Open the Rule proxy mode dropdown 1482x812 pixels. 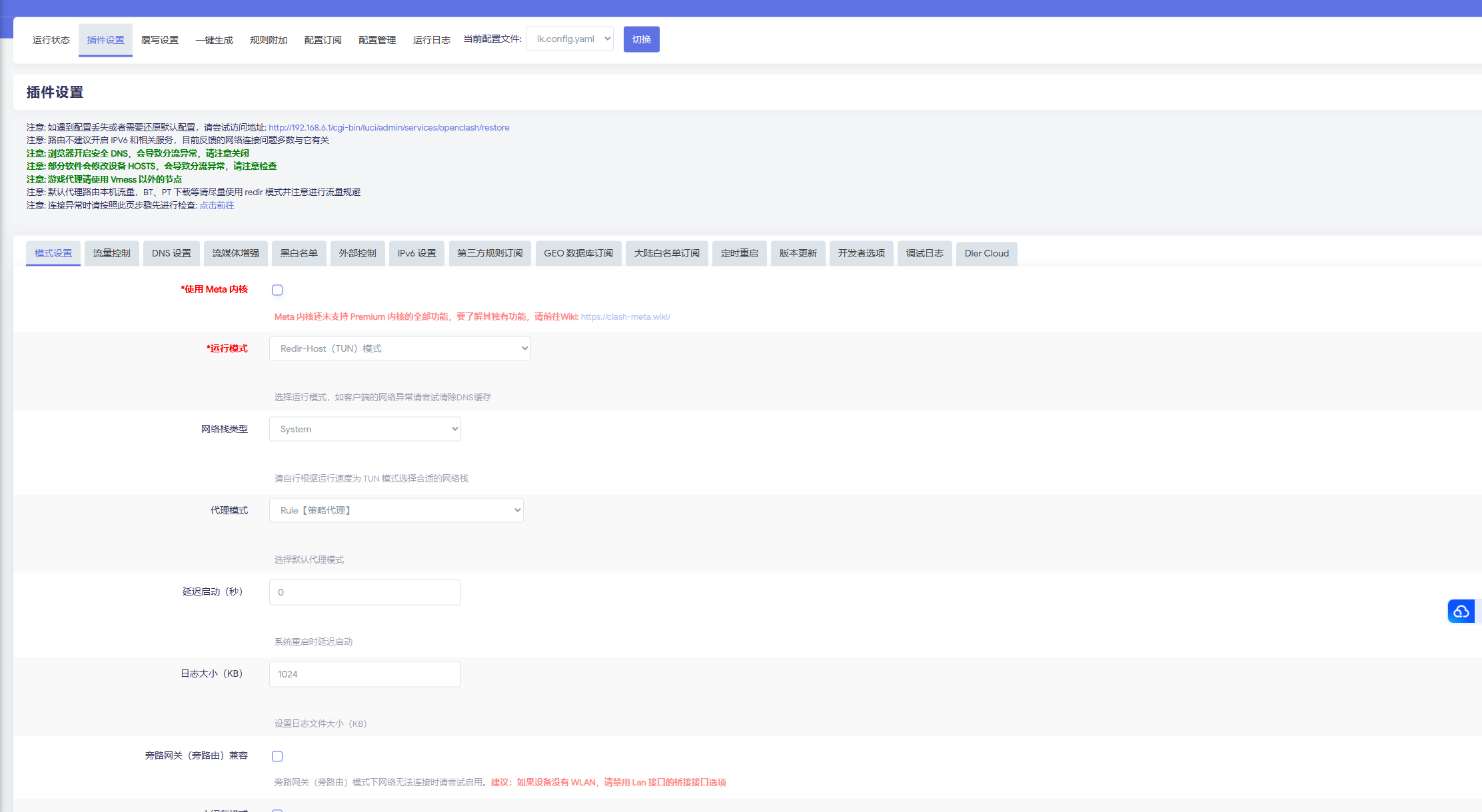tap(396, 510)
